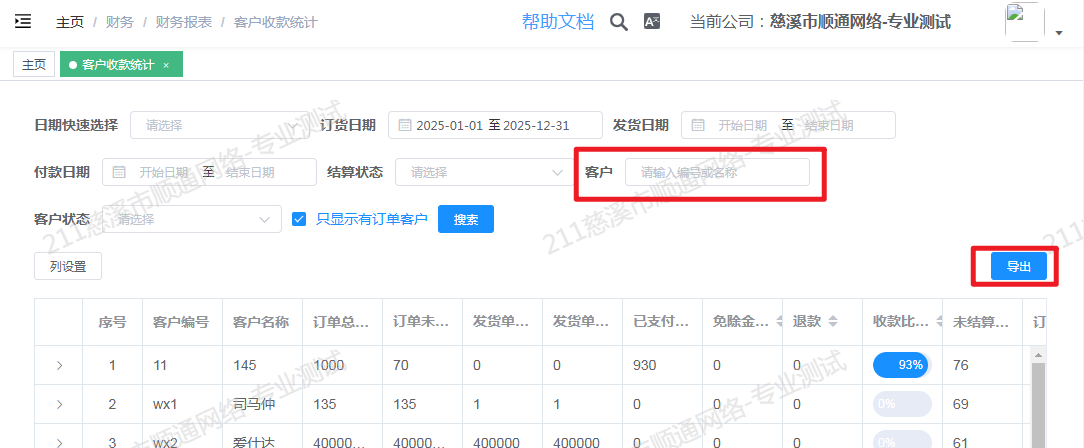The height and width of the screenshot is (448, 1084).
Task: Click the 93% collection progress bar
Action: point(901,365)
